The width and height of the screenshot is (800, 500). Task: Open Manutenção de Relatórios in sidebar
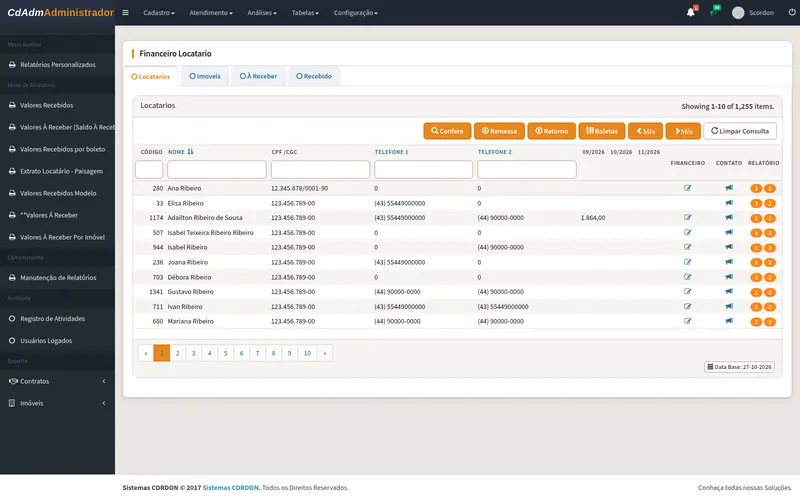tap(57, 278)
